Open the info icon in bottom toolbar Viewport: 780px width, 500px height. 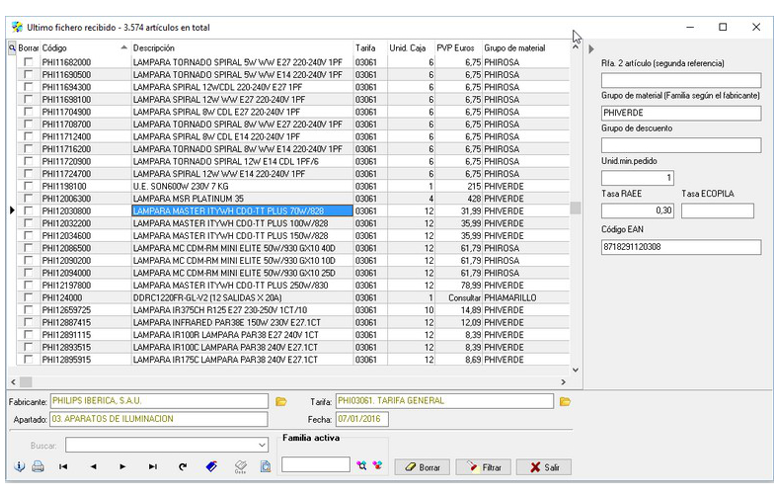pyautogui.click(x=19, y=467)
